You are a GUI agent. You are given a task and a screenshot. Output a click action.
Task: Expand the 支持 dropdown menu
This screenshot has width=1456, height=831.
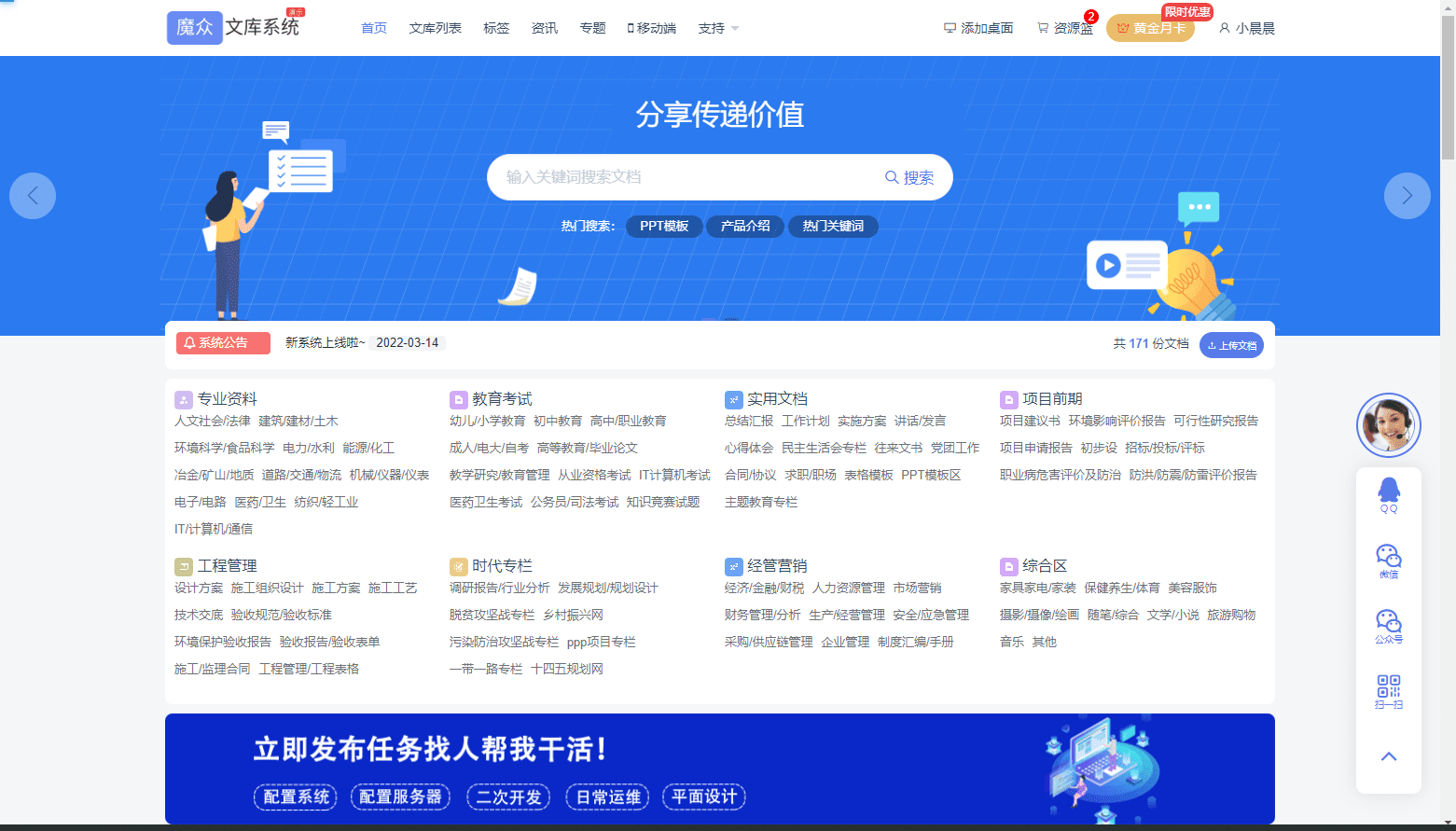tap(718, 28)
